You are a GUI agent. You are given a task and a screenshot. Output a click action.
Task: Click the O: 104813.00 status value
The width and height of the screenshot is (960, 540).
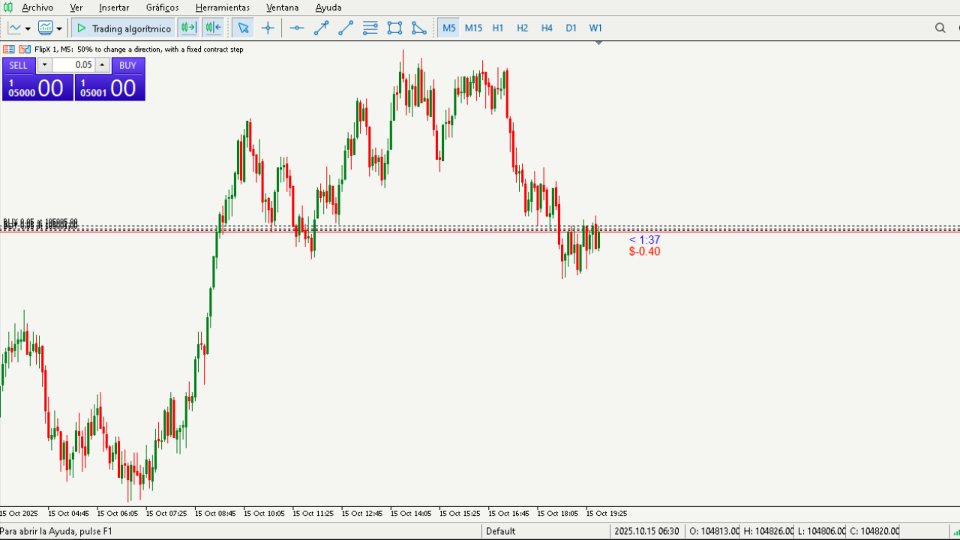pos(714,531)
